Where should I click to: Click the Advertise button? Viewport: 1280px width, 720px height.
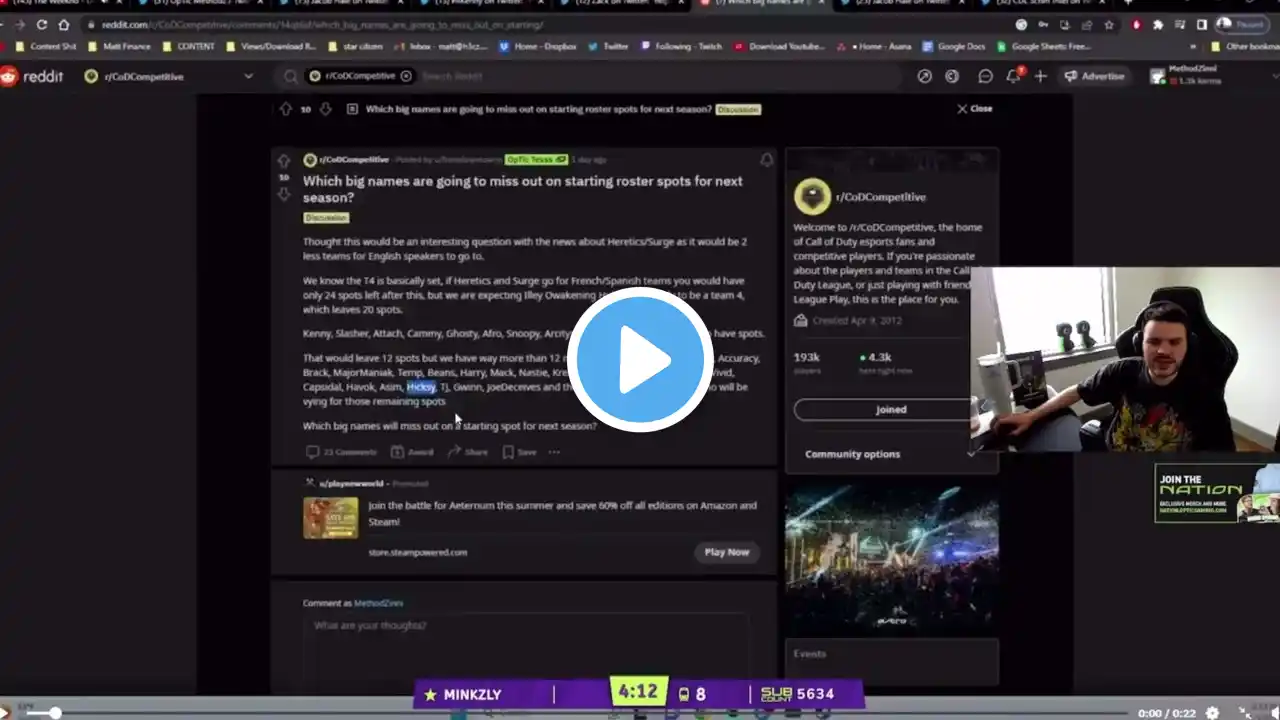pyautogui.click(x=1093, y=76)
